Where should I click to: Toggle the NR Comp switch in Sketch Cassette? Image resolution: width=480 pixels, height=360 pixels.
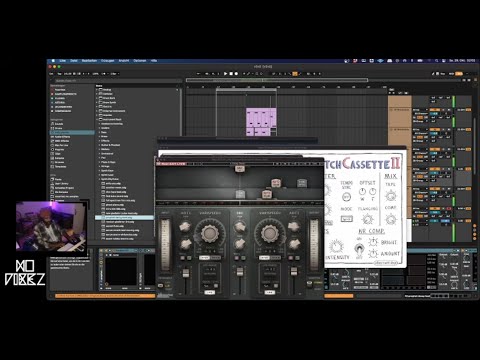coord(359,249)
